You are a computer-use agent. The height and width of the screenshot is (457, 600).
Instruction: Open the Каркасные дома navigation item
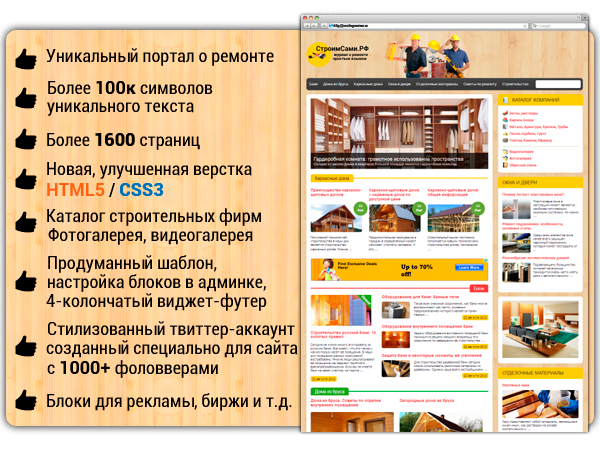(368, 84)
